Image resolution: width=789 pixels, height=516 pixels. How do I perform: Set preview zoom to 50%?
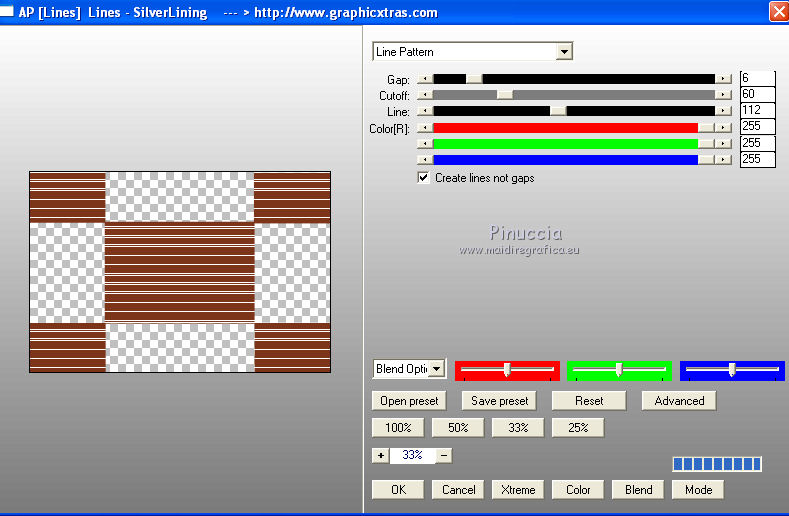pos(457,427)
